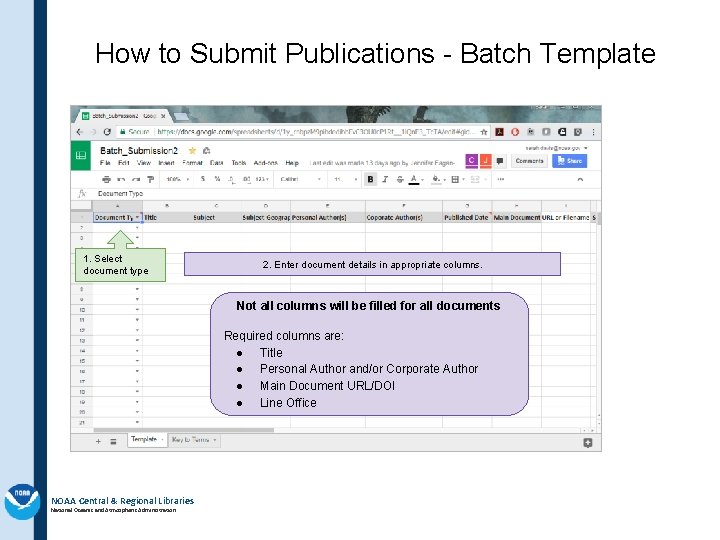The image size is (720, 540).
Task: Open the Calibri font dropdown
Action: click(x=300, y=179)
